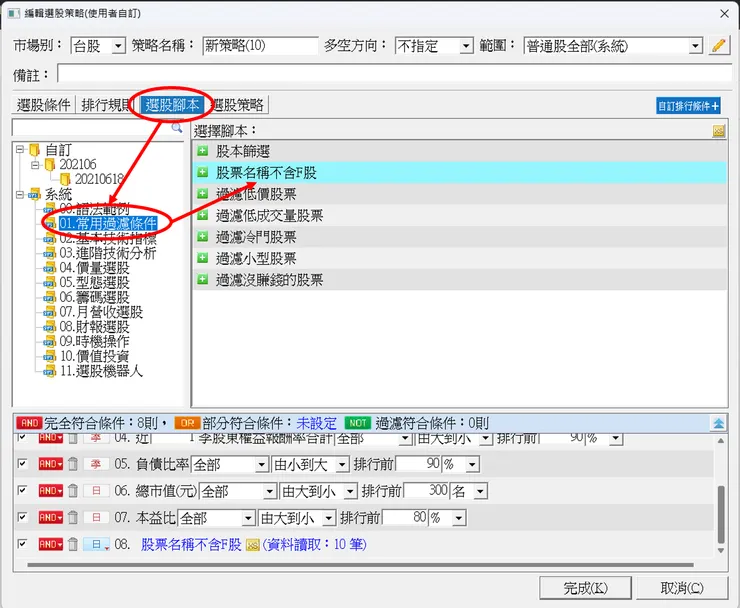Viewport: 740px width, 608px height.
Task: Add the 股本篩選 script with its green plus
Action: 202,151
